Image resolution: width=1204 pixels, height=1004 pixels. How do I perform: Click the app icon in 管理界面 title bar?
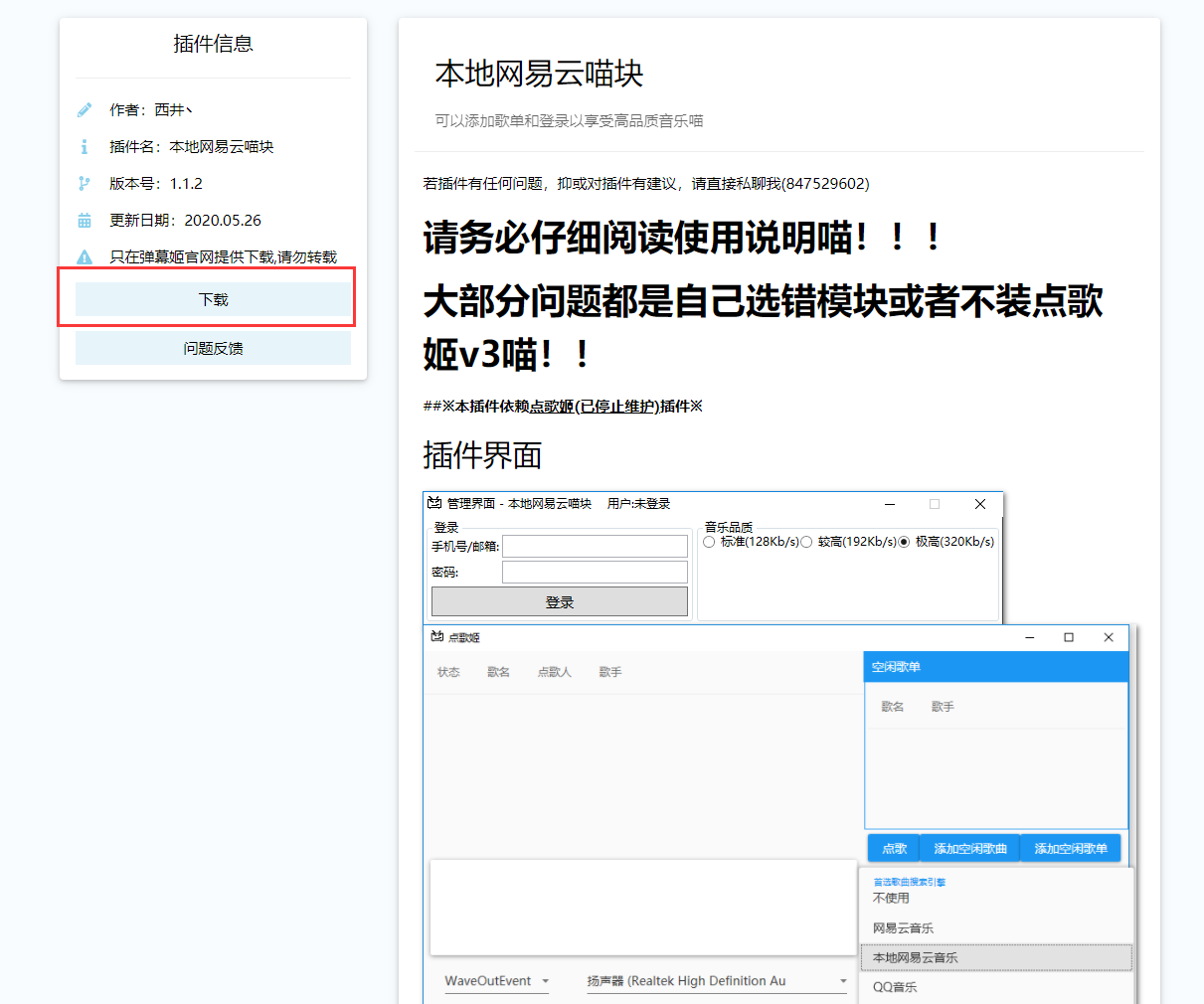(x=434, y=503)
